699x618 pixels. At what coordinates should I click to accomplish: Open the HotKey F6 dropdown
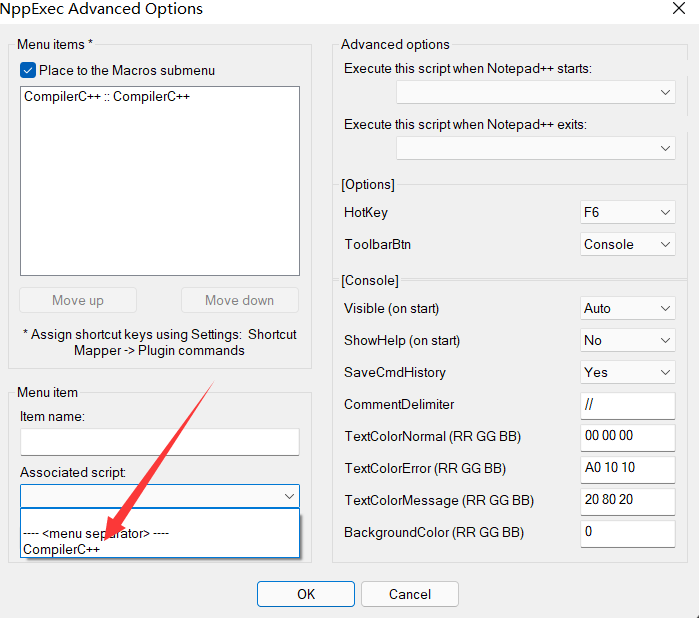[x=628, y=212]
